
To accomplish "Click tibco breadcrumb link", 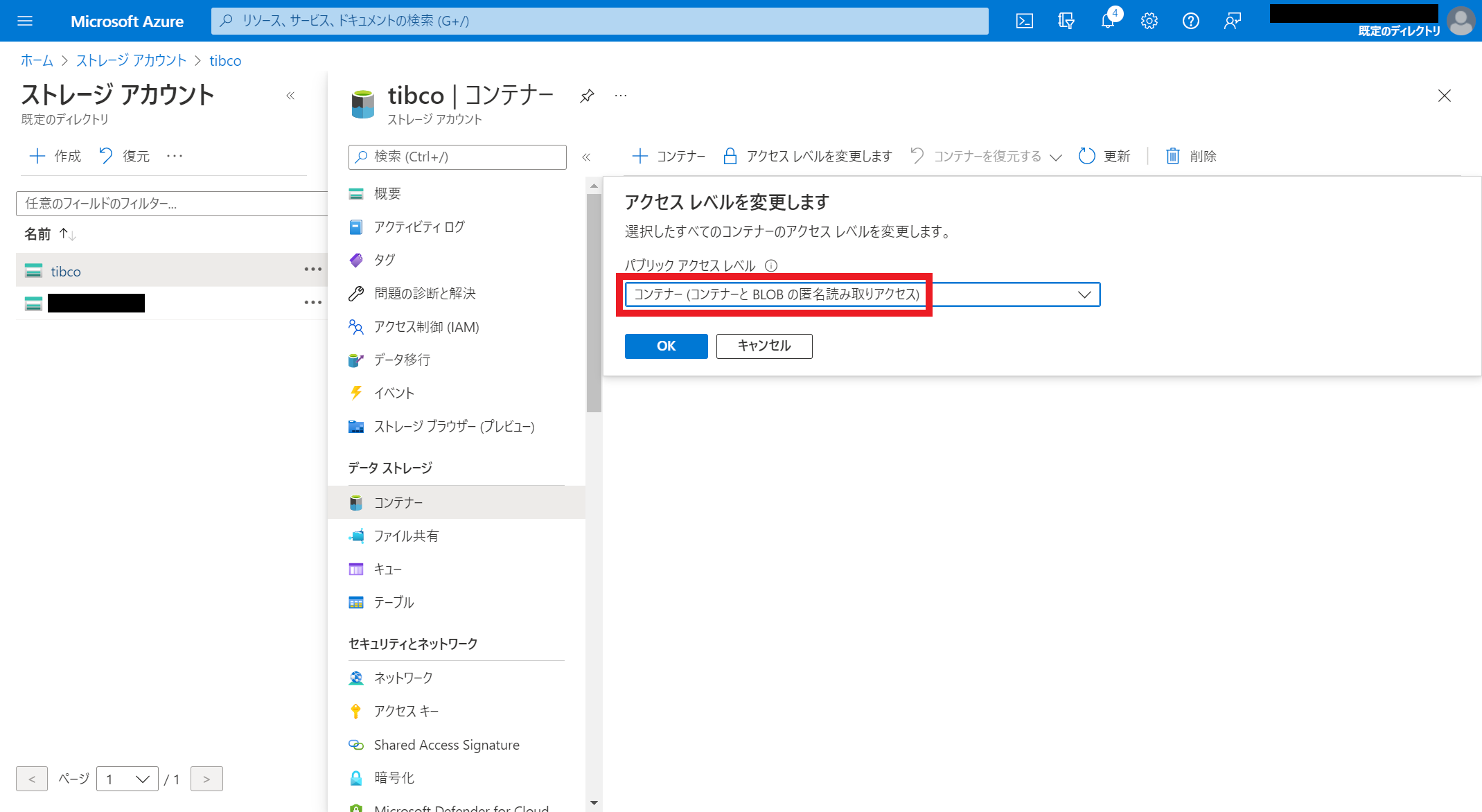I will [x=225, y=60].
